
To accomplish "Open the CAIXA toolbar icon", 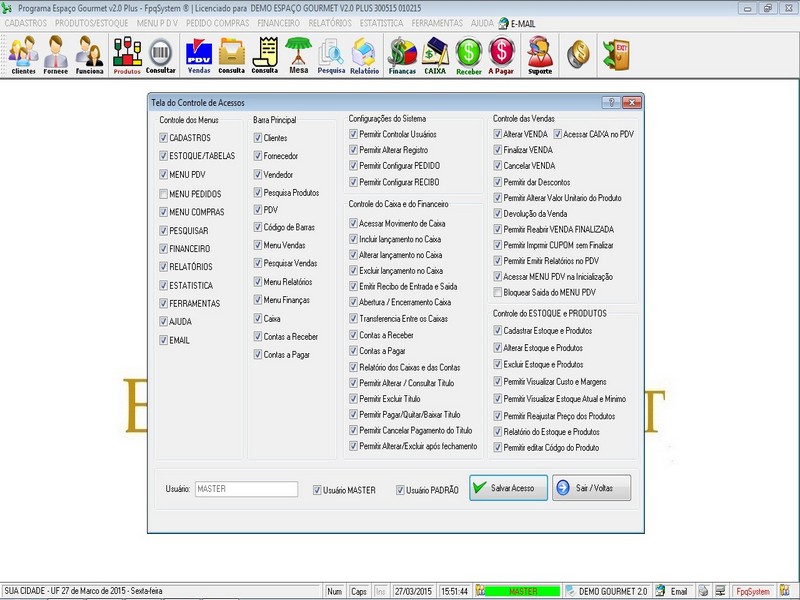I will (x=435, y=55).
